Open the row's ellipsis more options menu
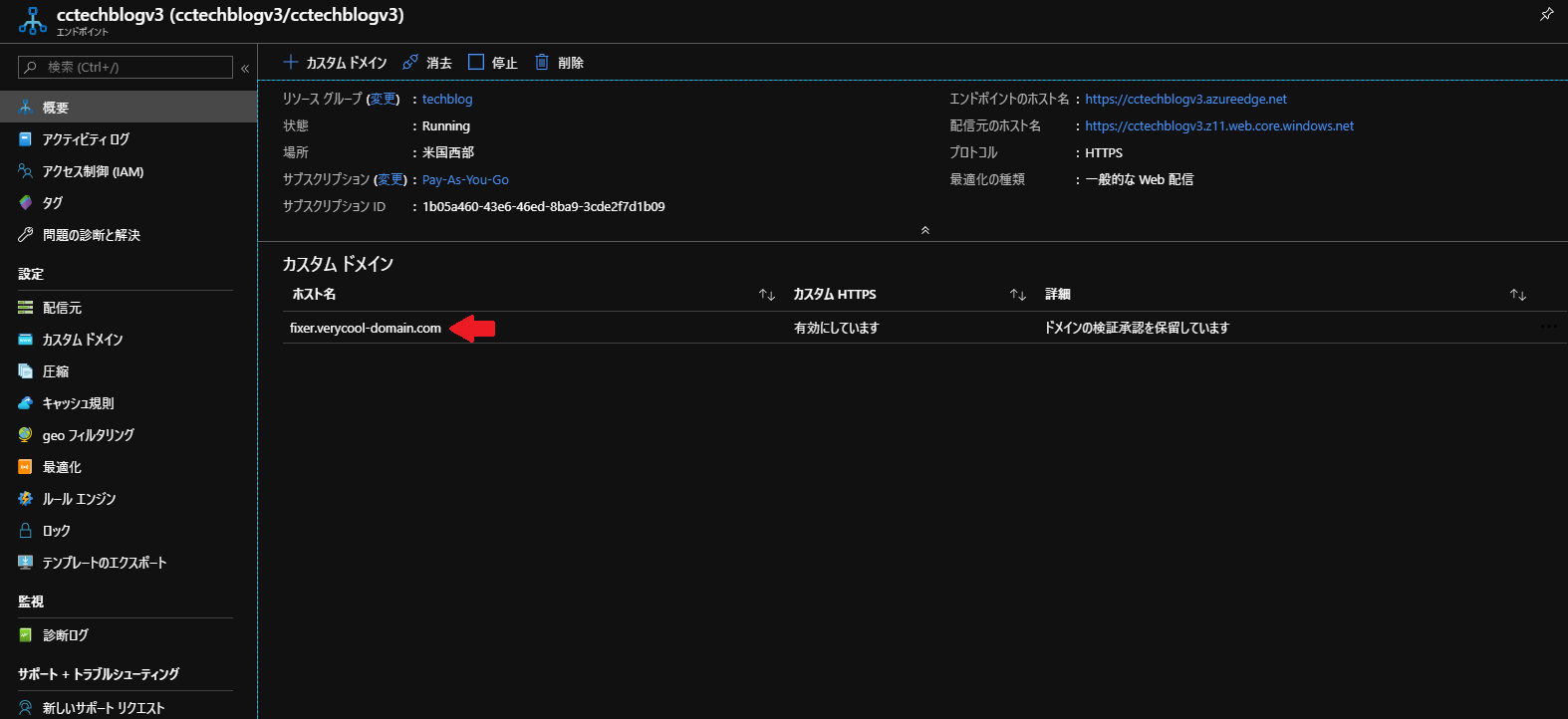1568x719 pixels. coord(1548,327)
